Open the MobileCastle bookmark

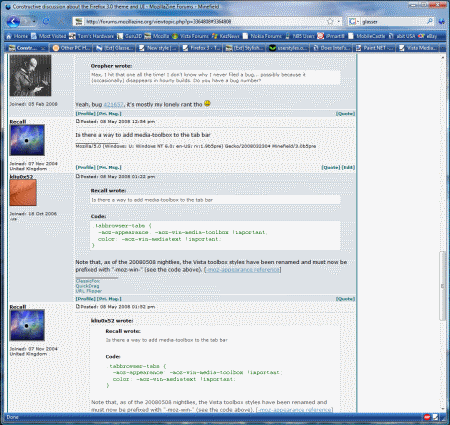point(367,36)
